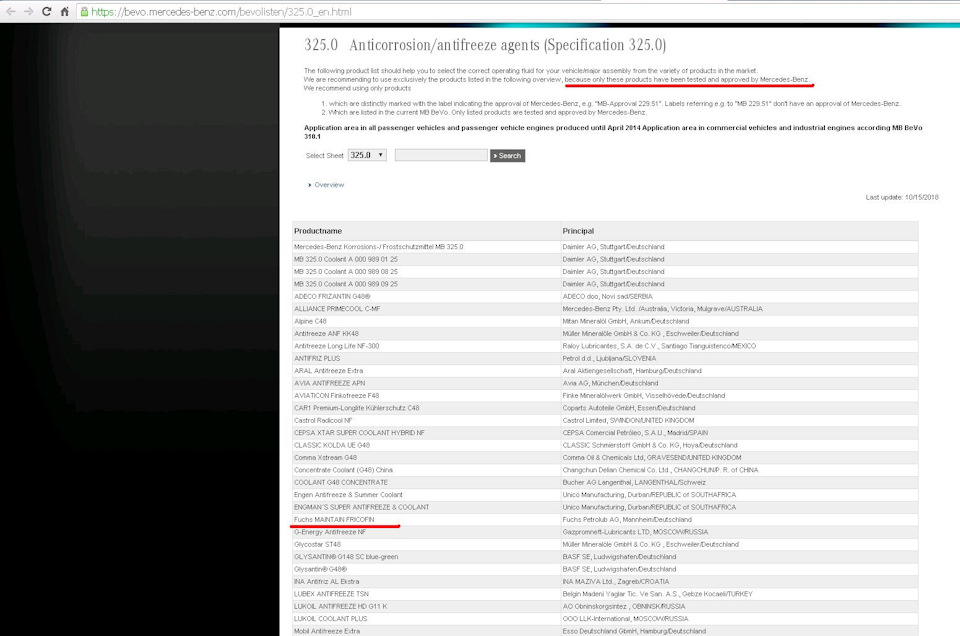Image resolution: width=960 pixels, height=636 pixels.
Task: Select Glysantin G48 product
Action: (x=320, y=569)
